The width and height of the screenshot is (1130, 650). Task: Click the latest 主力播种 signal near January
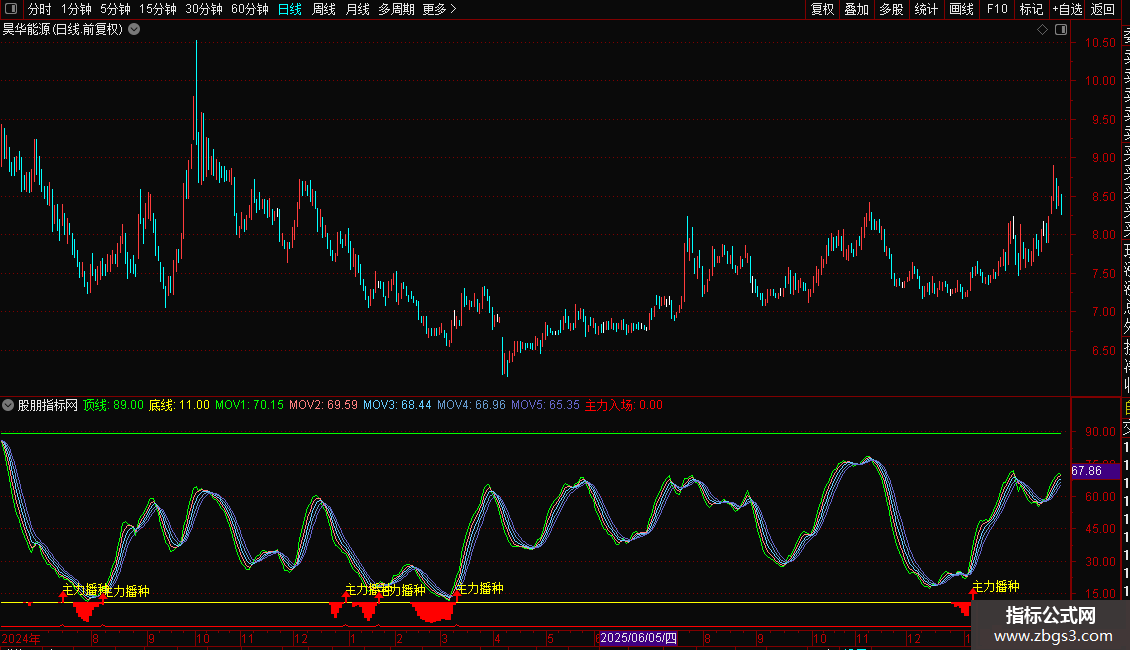coord(996,586)
